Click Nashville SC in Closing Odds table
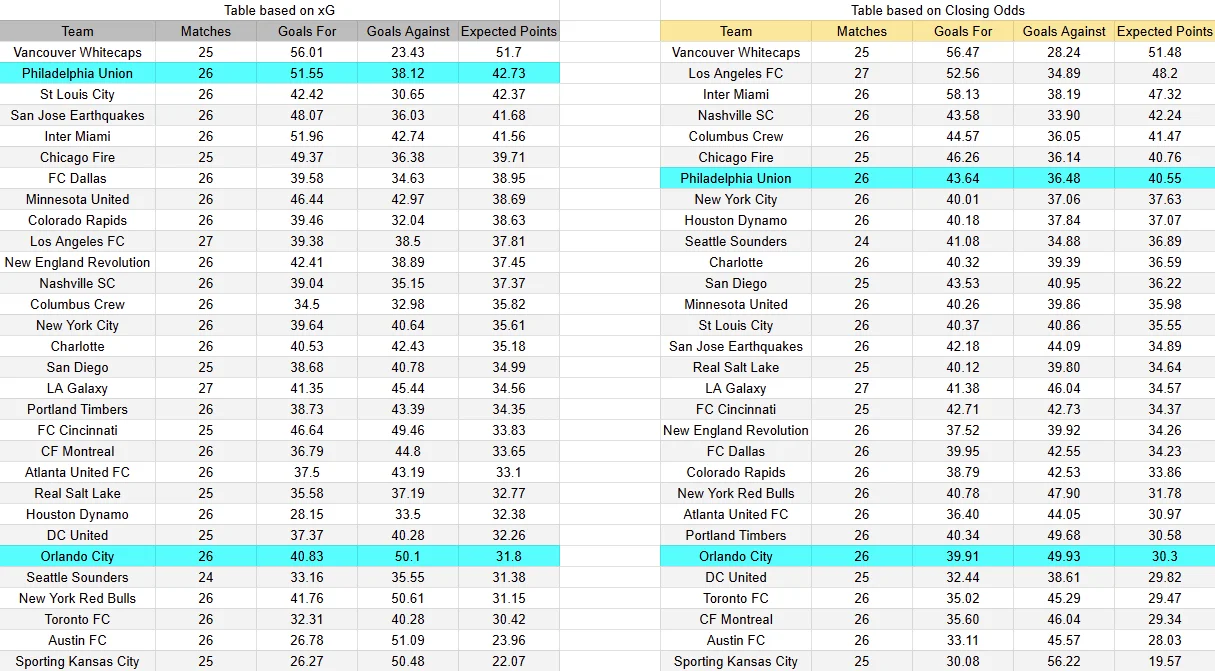Image resolution: width=1215 pixels, height=671 pixels. [736, 115]
